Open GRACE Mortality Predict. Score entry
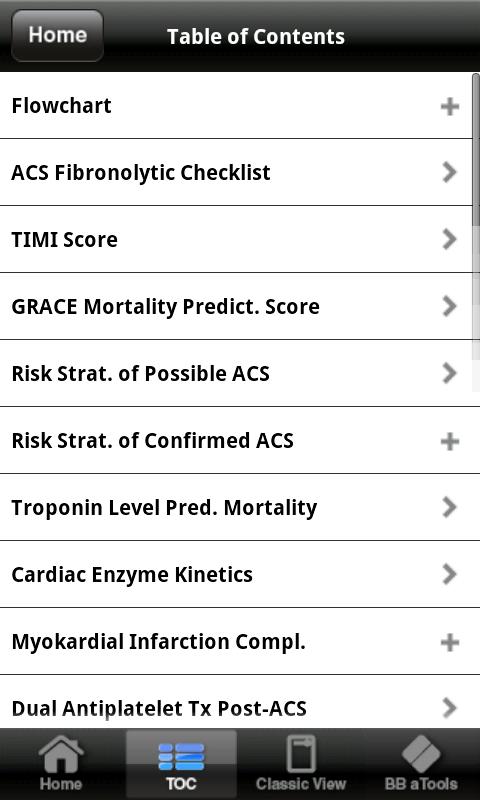 [x=240, y=306]
